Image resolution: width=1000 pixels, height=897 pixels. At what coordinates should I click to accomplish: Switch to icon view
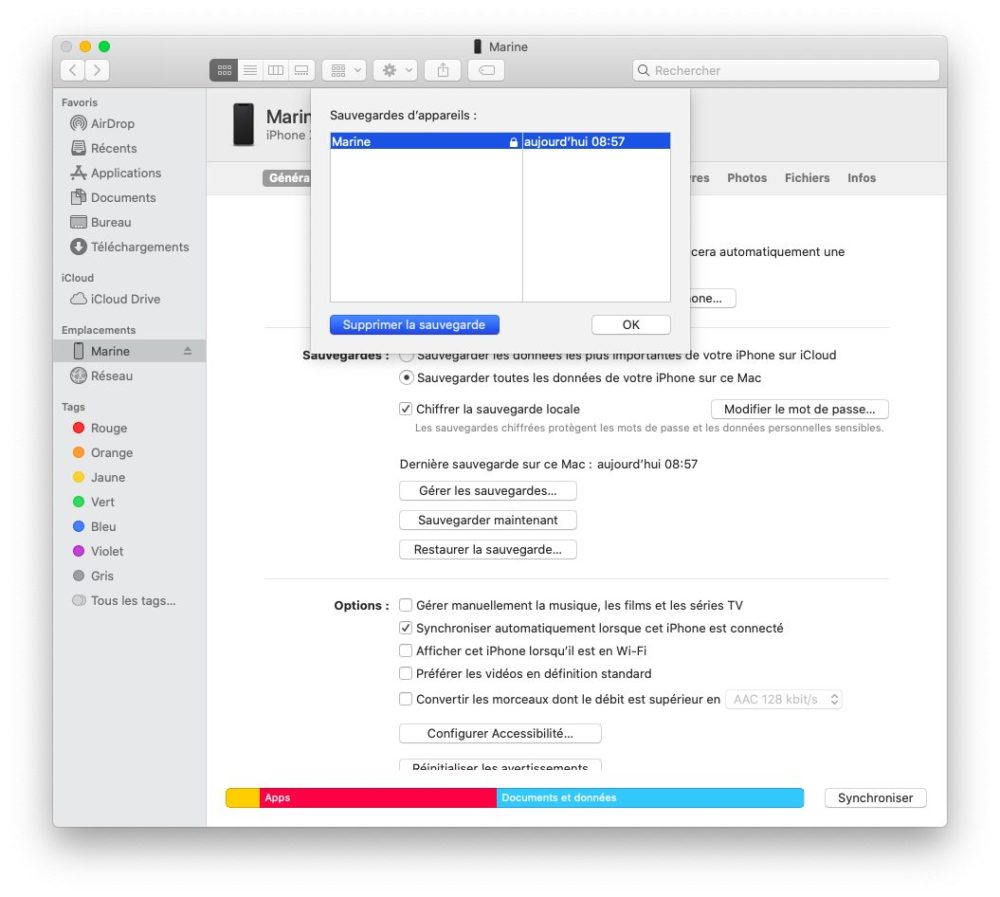pos(224,70)
